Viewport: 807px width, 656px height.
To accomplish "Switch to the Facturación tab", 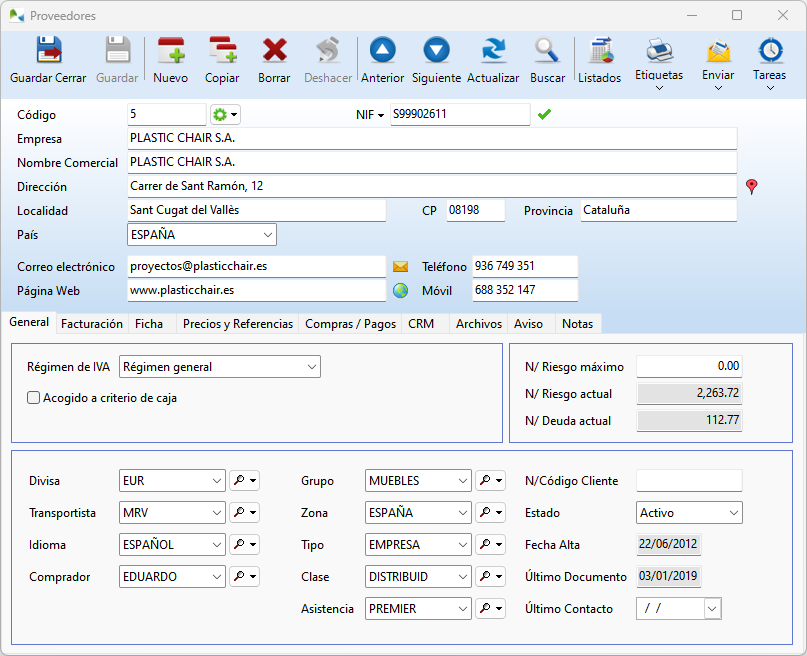I will [x=92, y=324].
